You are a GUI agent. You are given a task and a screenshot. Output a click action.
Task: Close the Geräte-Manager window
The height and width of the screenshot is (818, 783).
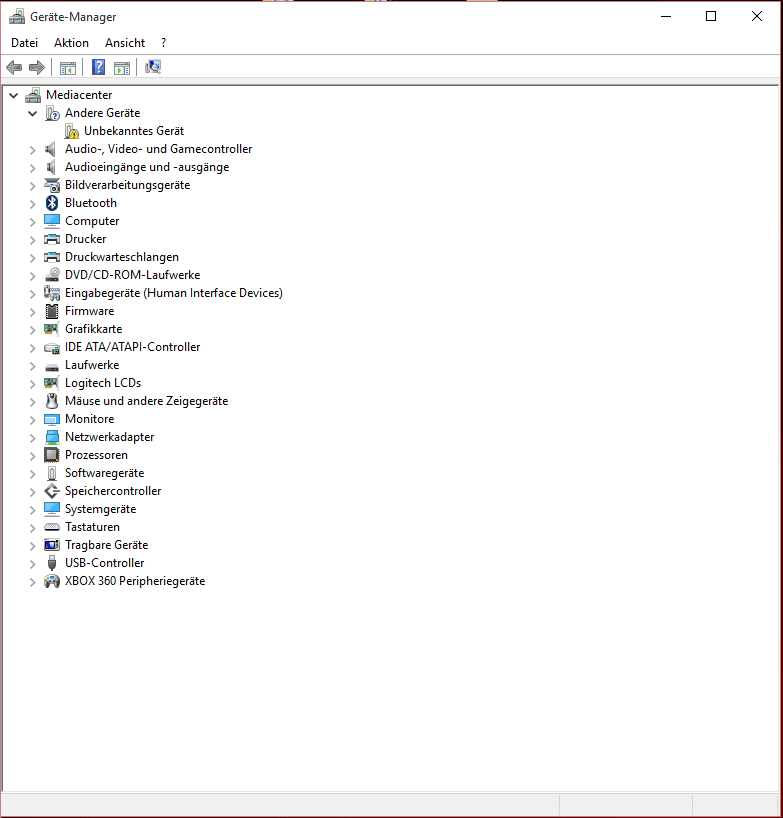pyautogui.click(x=756, y=17)
